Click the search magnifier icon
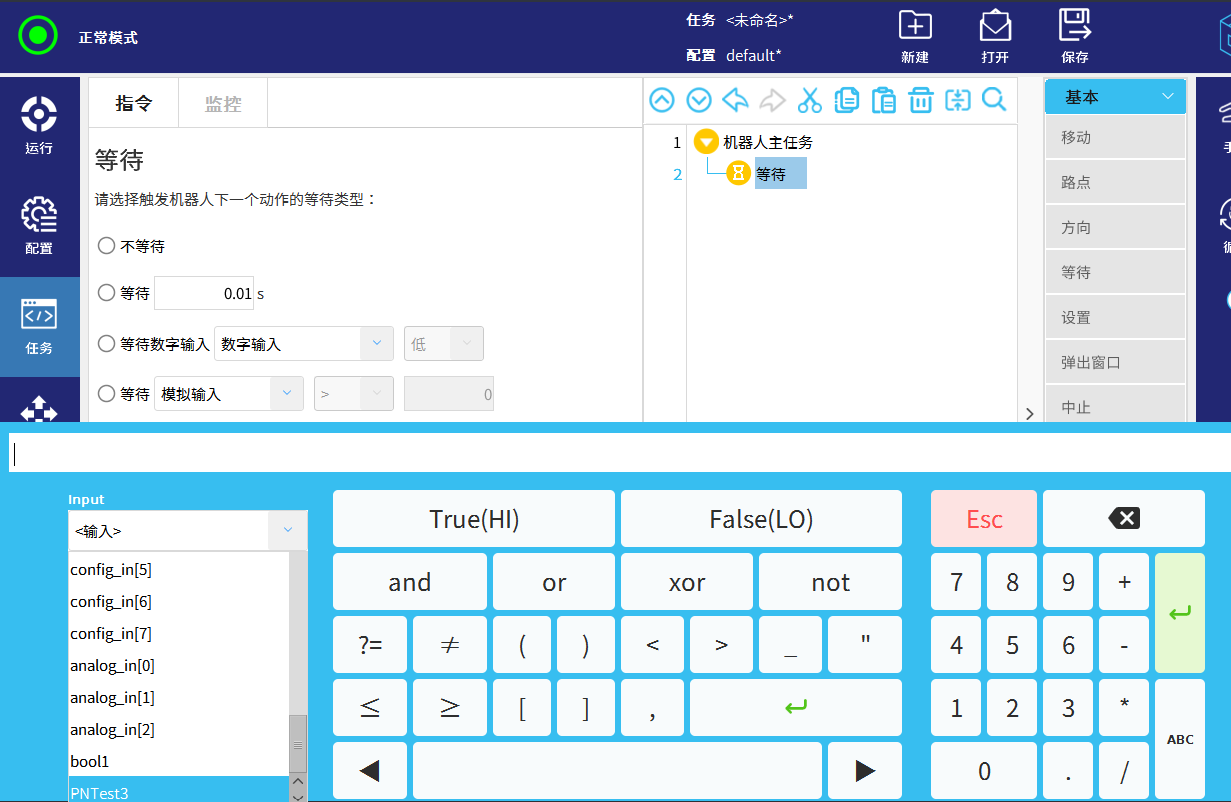 click(x=994, y=100)
